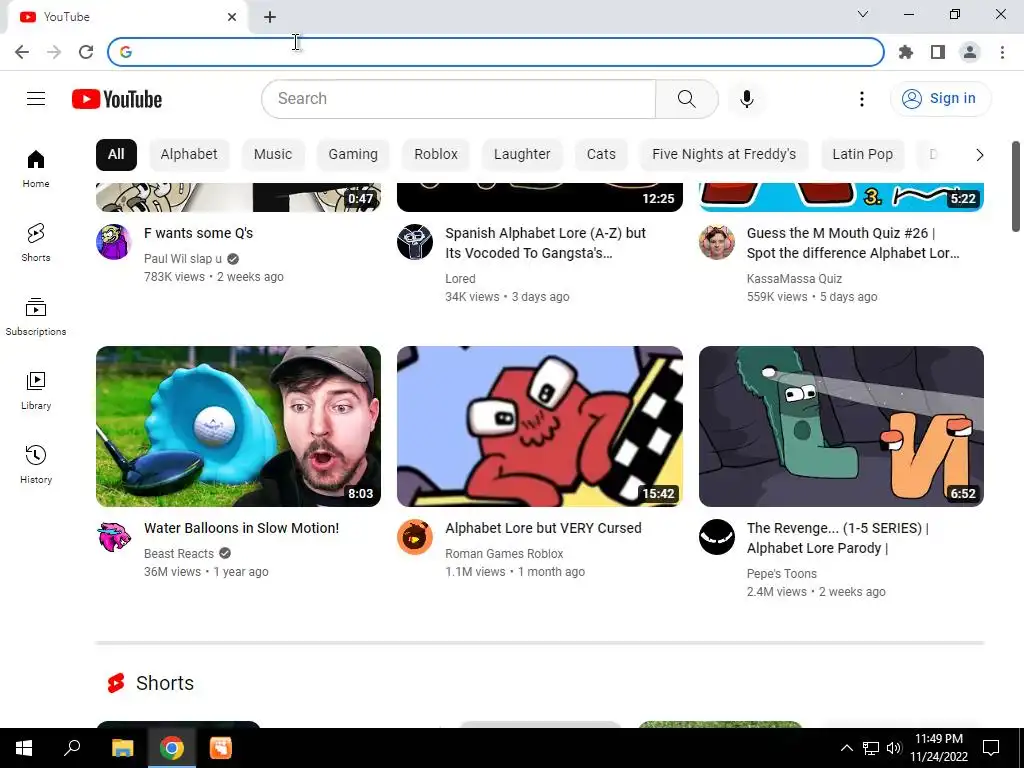Open Chrome extensions puzzle icon

(906, 52)
